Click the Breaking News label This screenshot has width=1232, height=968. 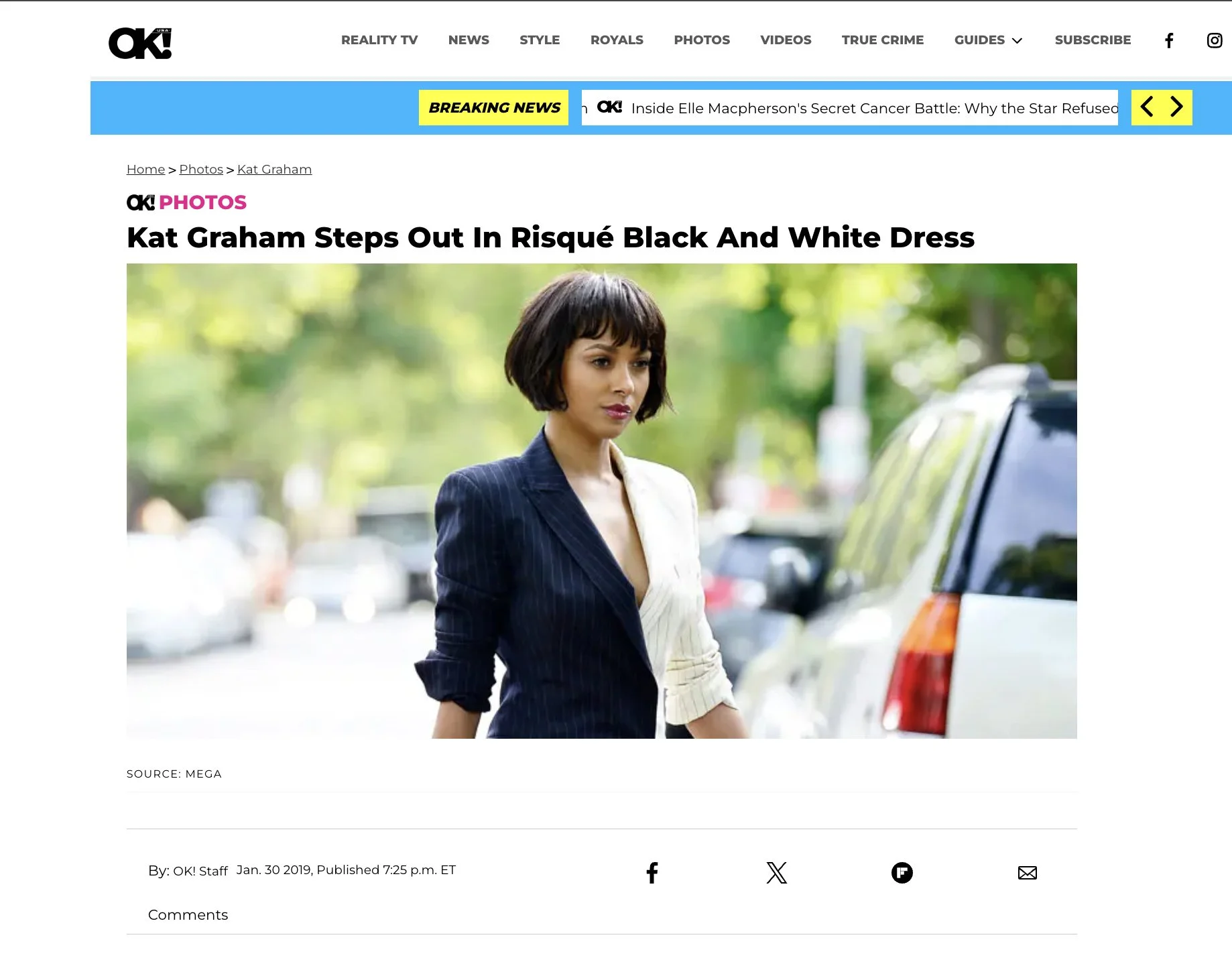click(x=494, y=107)
